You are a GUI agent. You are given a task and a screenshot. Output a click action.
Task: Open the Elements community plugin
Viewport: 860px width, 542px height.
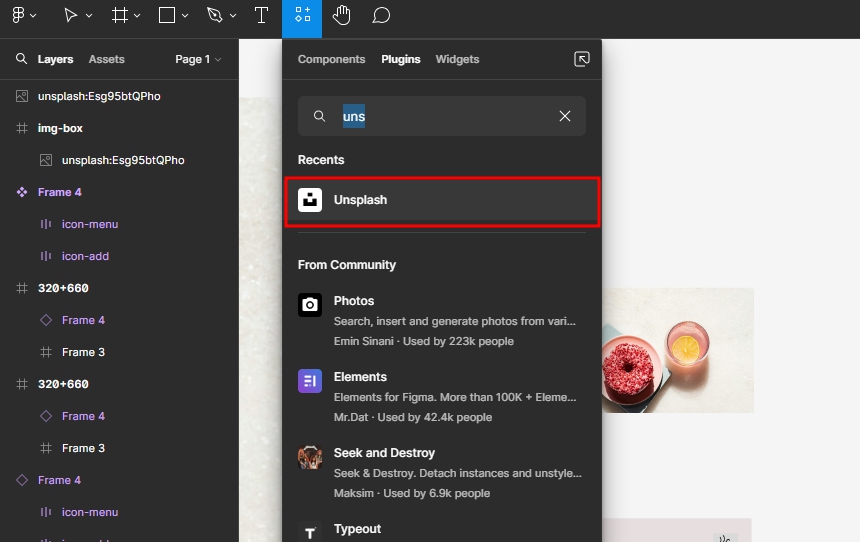coord(442,397)
